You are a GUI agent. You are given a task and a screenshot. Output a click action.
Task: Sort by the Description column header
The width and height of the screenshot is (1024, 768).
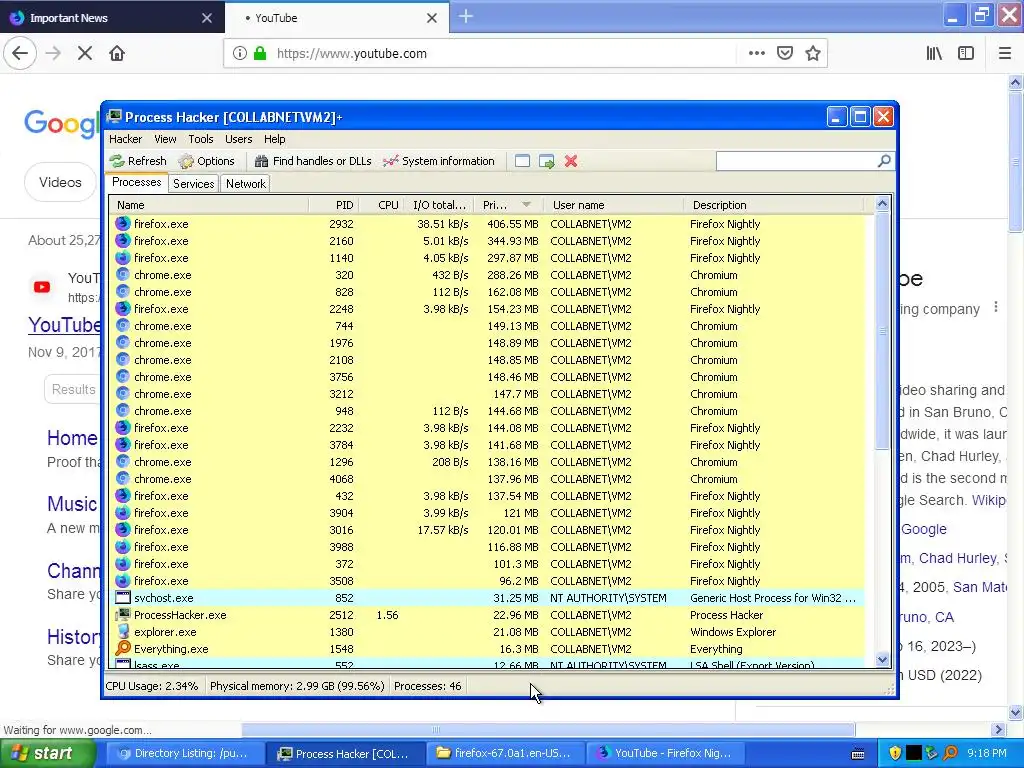pyautogui.click(x=774, y=205)
